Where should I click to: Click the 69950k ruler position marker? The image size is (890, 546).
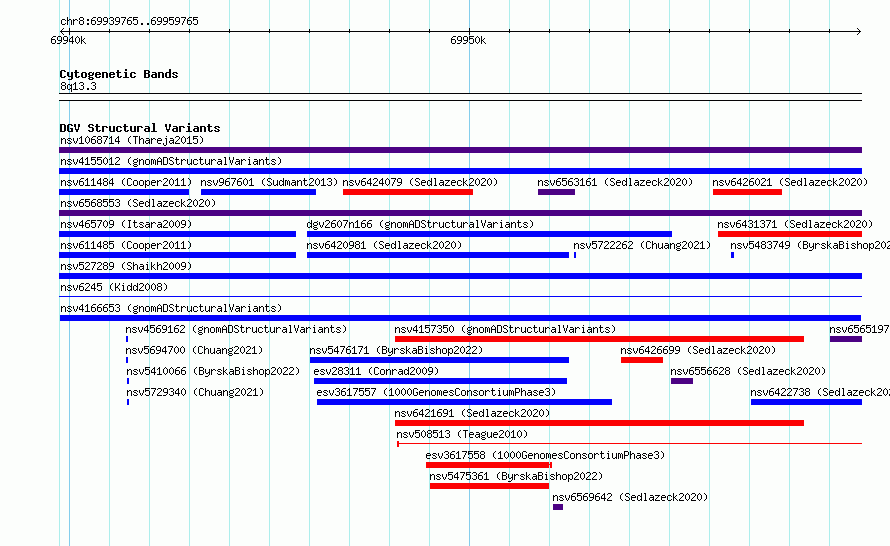pyautogui.click(x=468, y=40)
